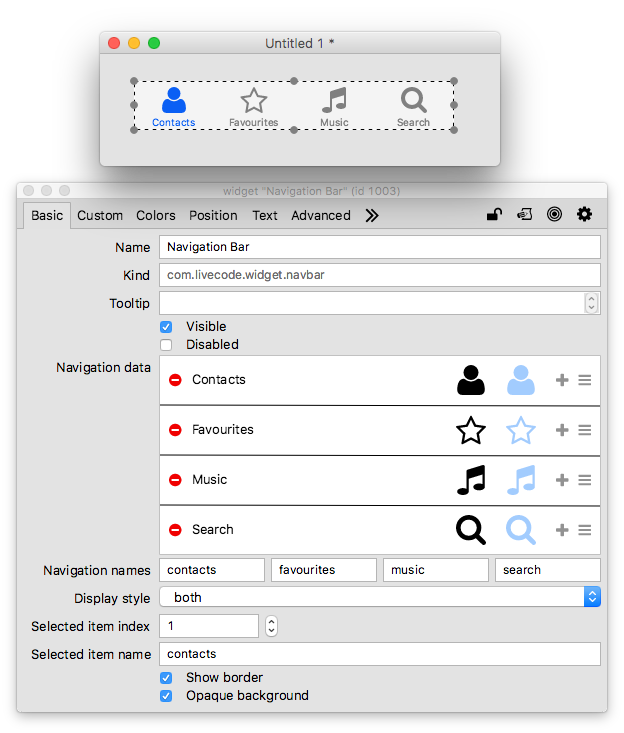Enable the Disabled checkbox
The height and width of the screenshot is (733, 624).
coord(166,345)
